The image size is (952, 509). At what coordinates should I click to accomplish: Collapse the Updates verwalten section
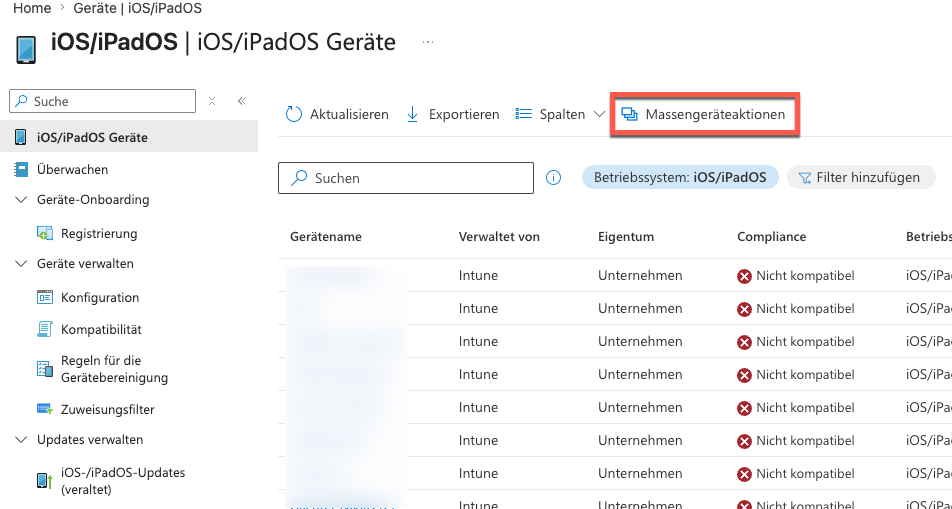pyautogui.click(x=21, y=440)
